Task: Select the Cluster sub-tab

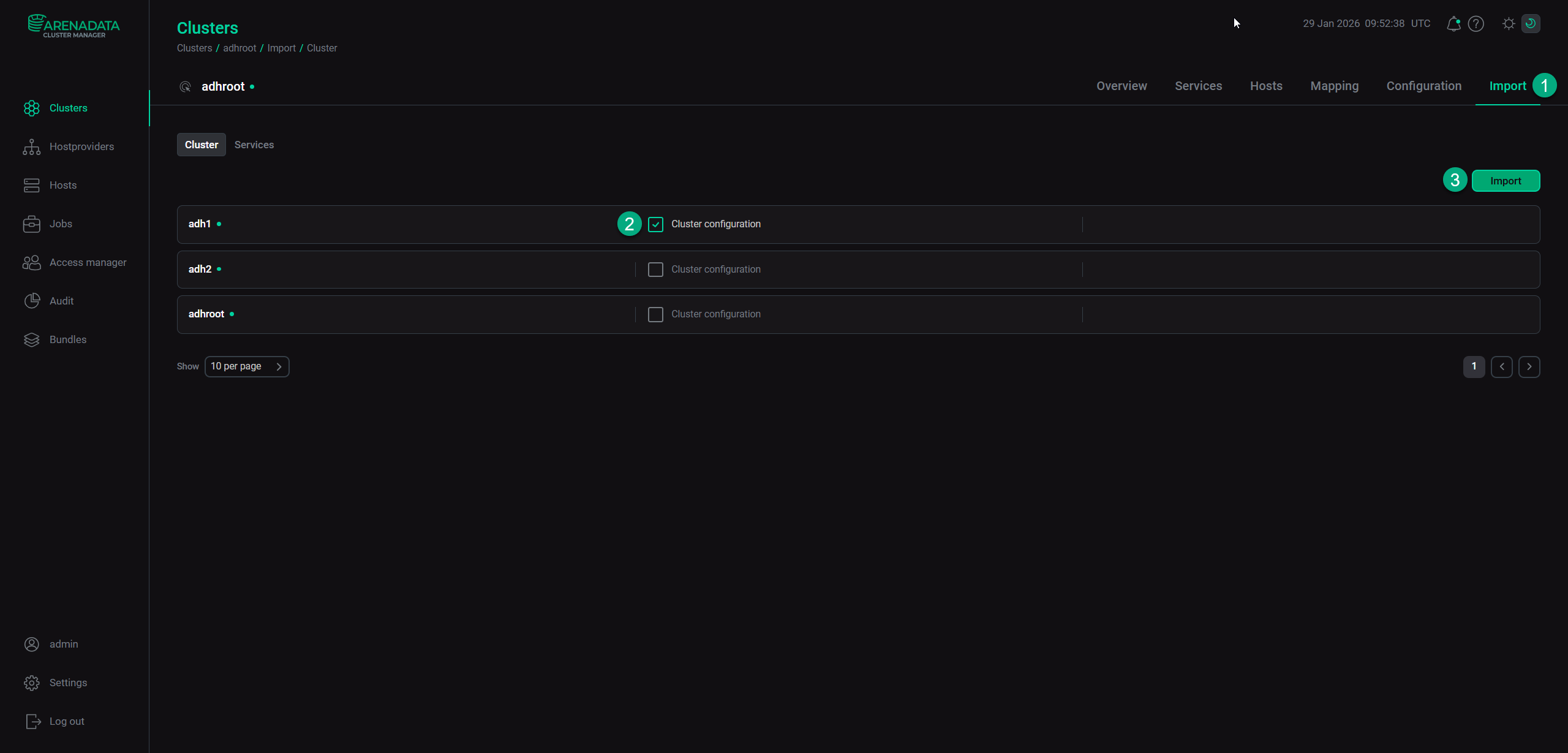Action: click(202, 145)
